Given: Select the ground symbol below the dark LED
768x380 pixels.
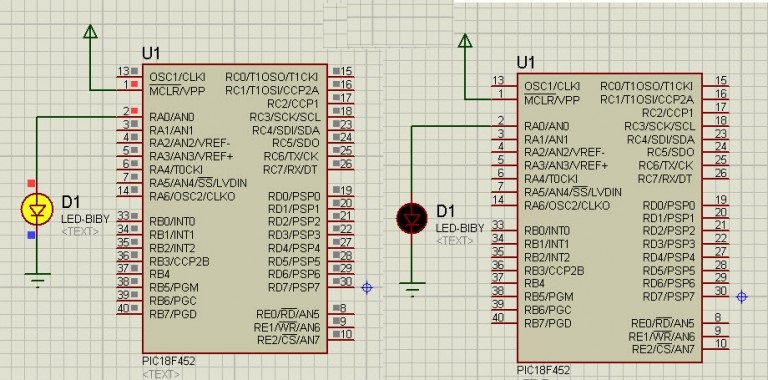Looking at the screenshot, I should 412,289.
